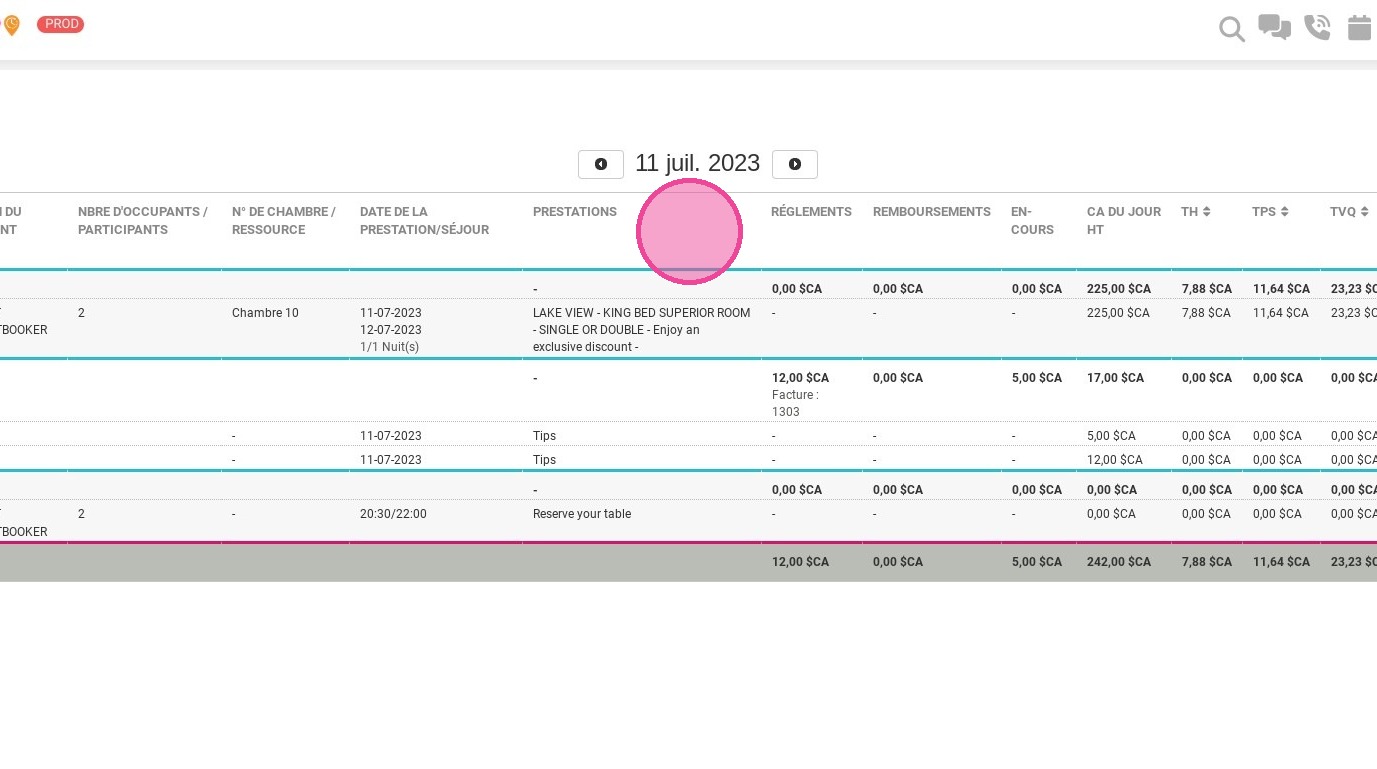Open the search magnifier icon

pyautogui.click(x=1232, y=29)
